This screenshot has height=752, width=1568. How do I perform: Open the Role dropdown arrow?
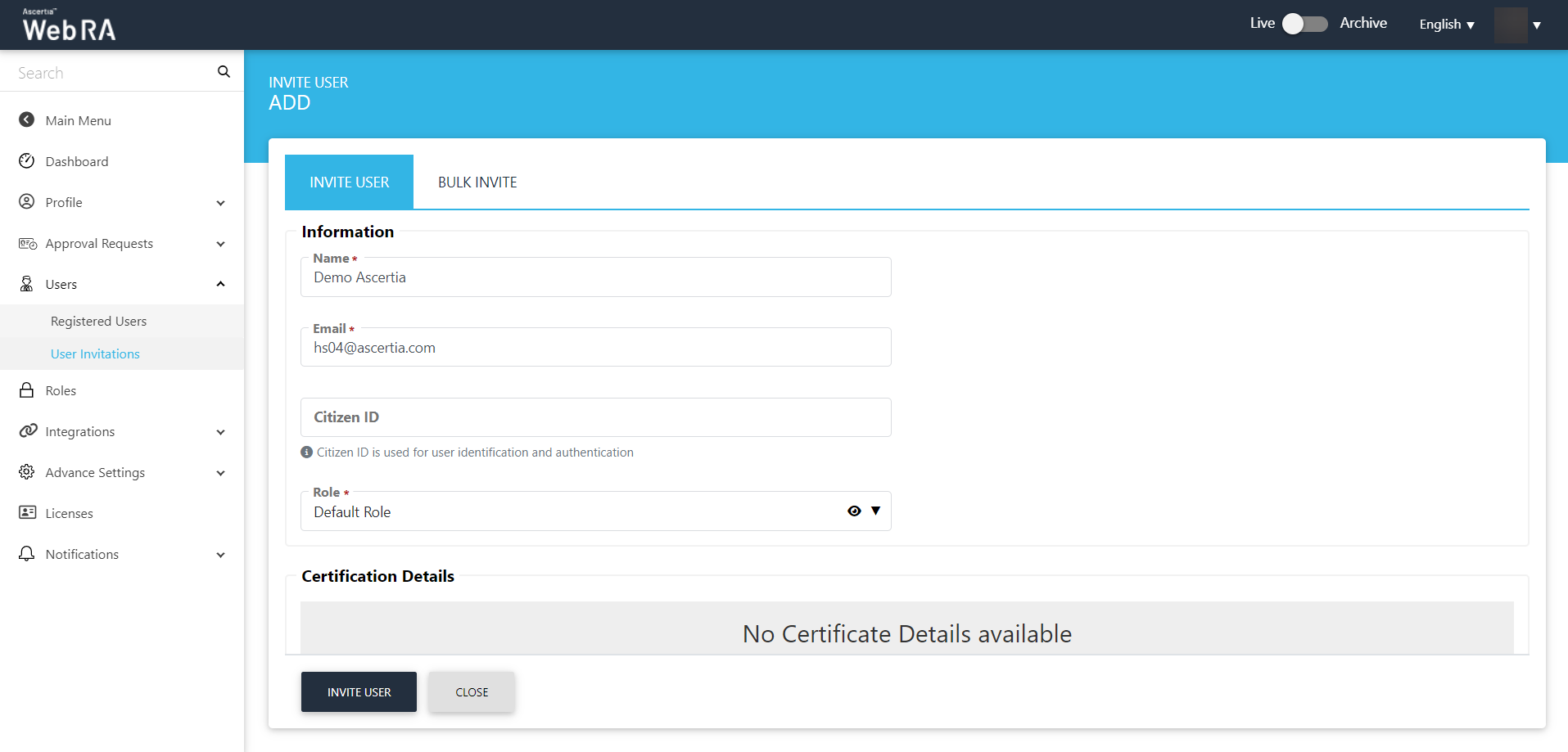coord(876,511)
